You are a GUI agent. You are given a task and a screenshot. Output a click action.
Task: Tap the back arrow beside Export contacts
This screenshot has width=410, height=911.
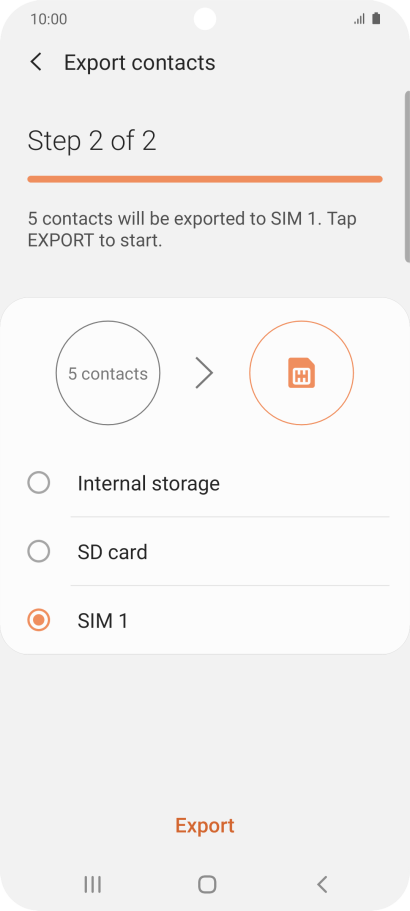pos(36,62)
